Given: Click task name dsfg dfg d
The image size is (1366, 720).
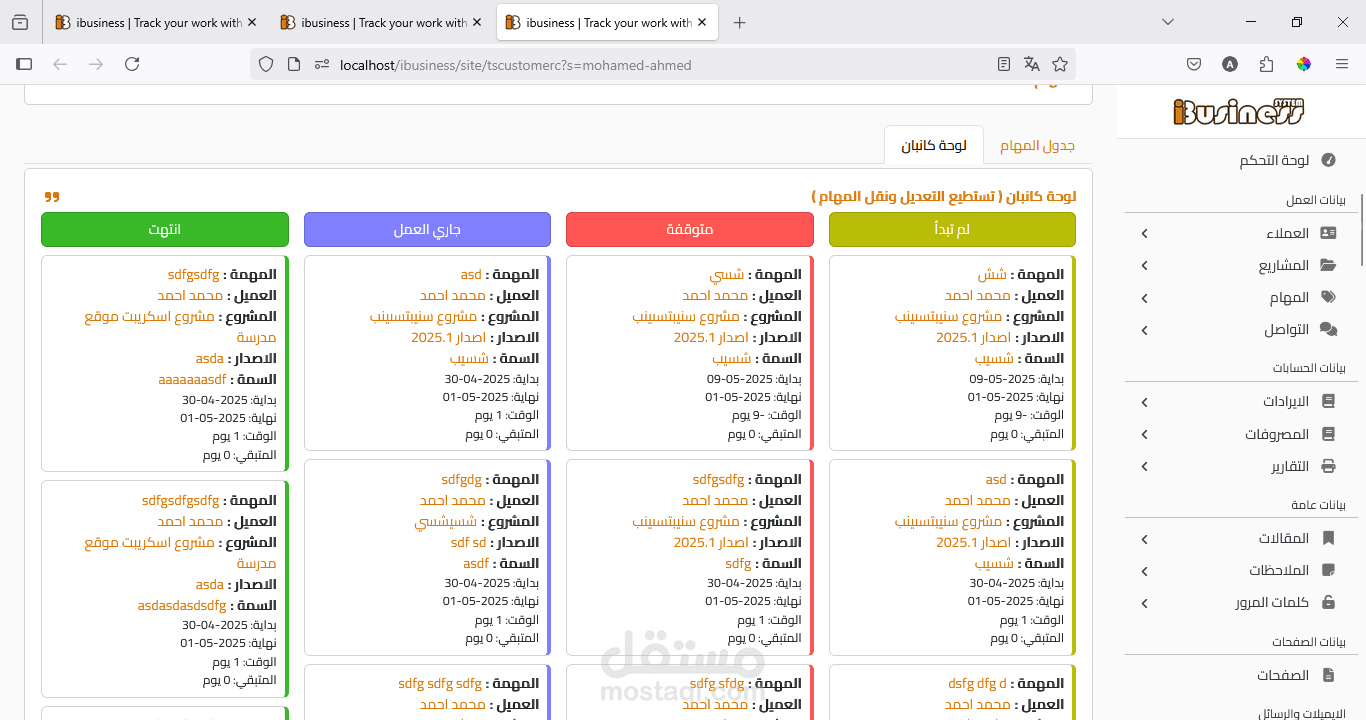Looking at the screenshot, I should 977,684.
